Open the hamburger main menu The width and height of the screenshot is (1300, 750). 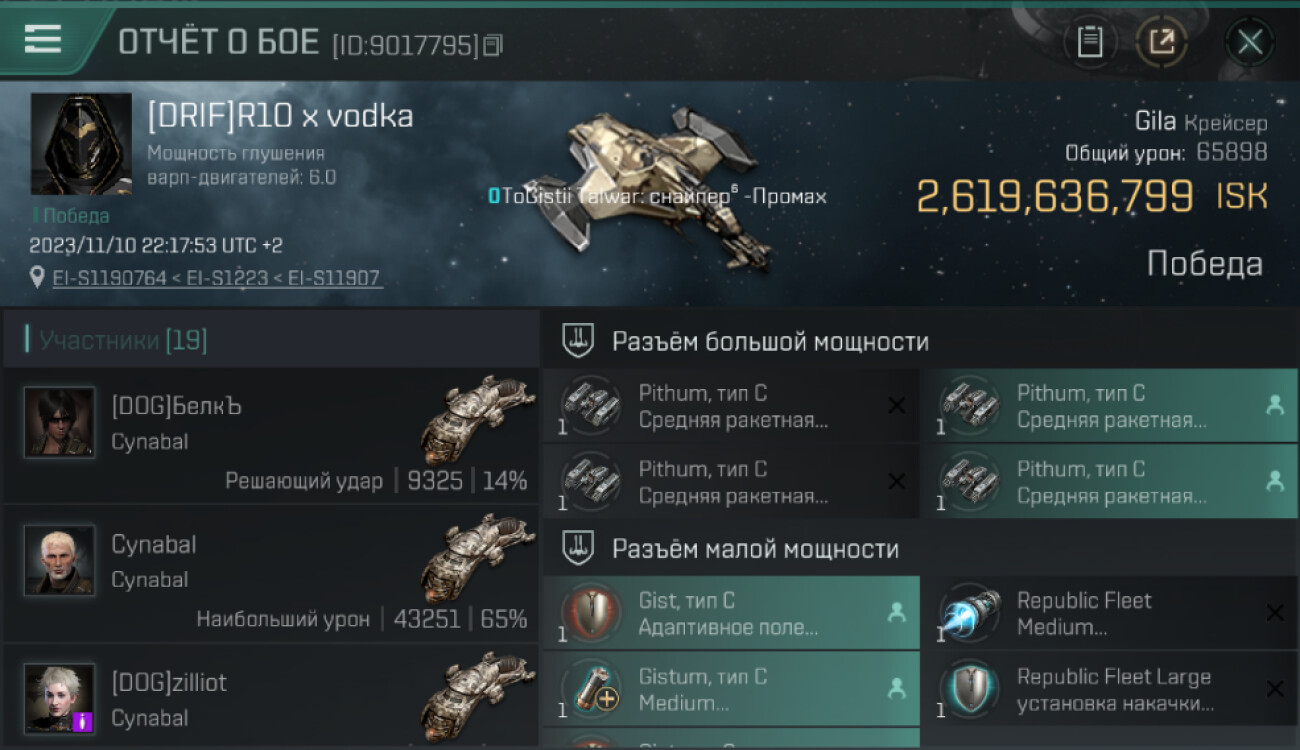(x=43, y=40)
